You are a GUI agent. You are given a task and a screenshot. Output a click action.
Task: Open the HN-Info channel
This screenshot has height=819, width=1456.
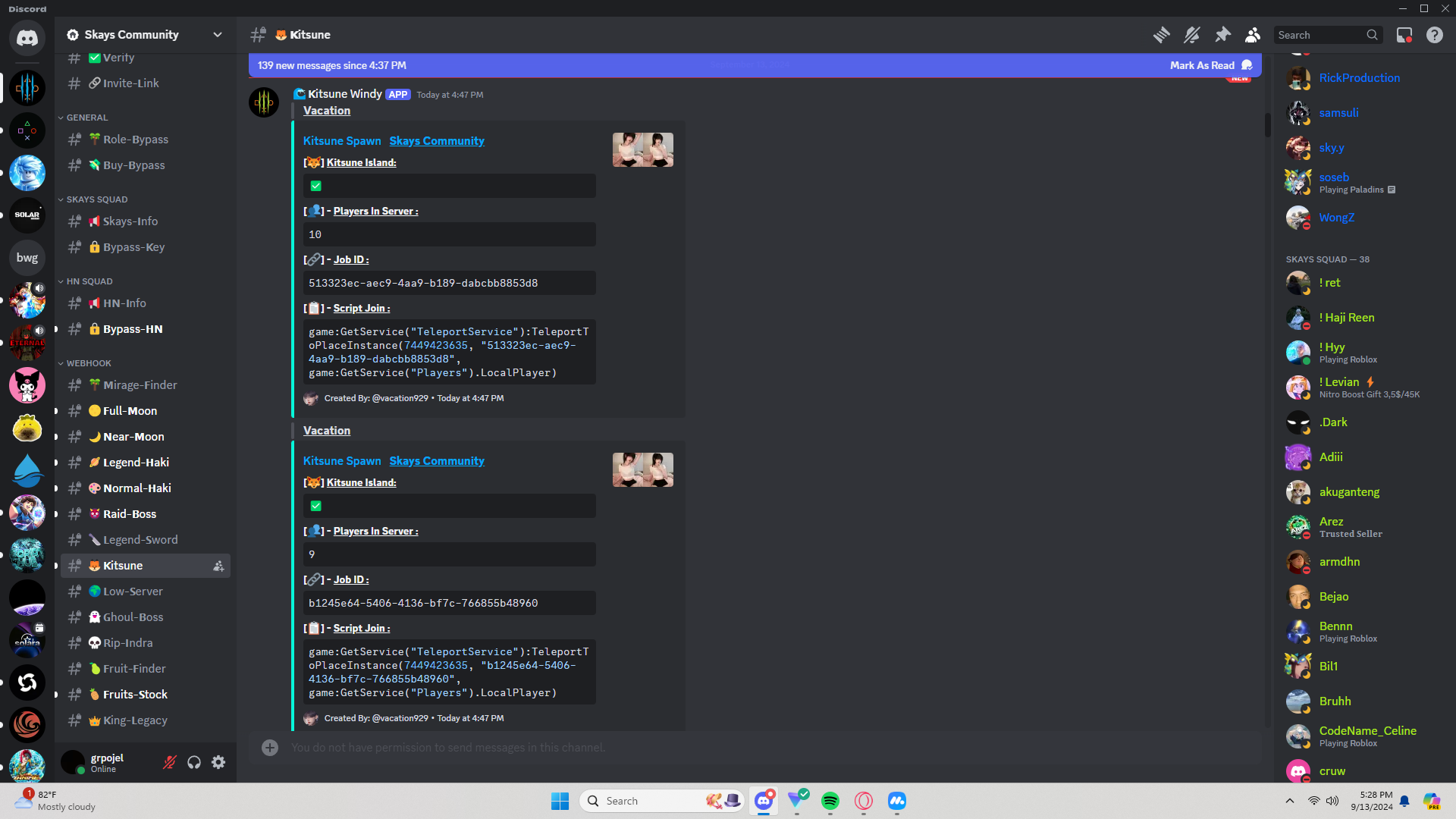[146, 303]
